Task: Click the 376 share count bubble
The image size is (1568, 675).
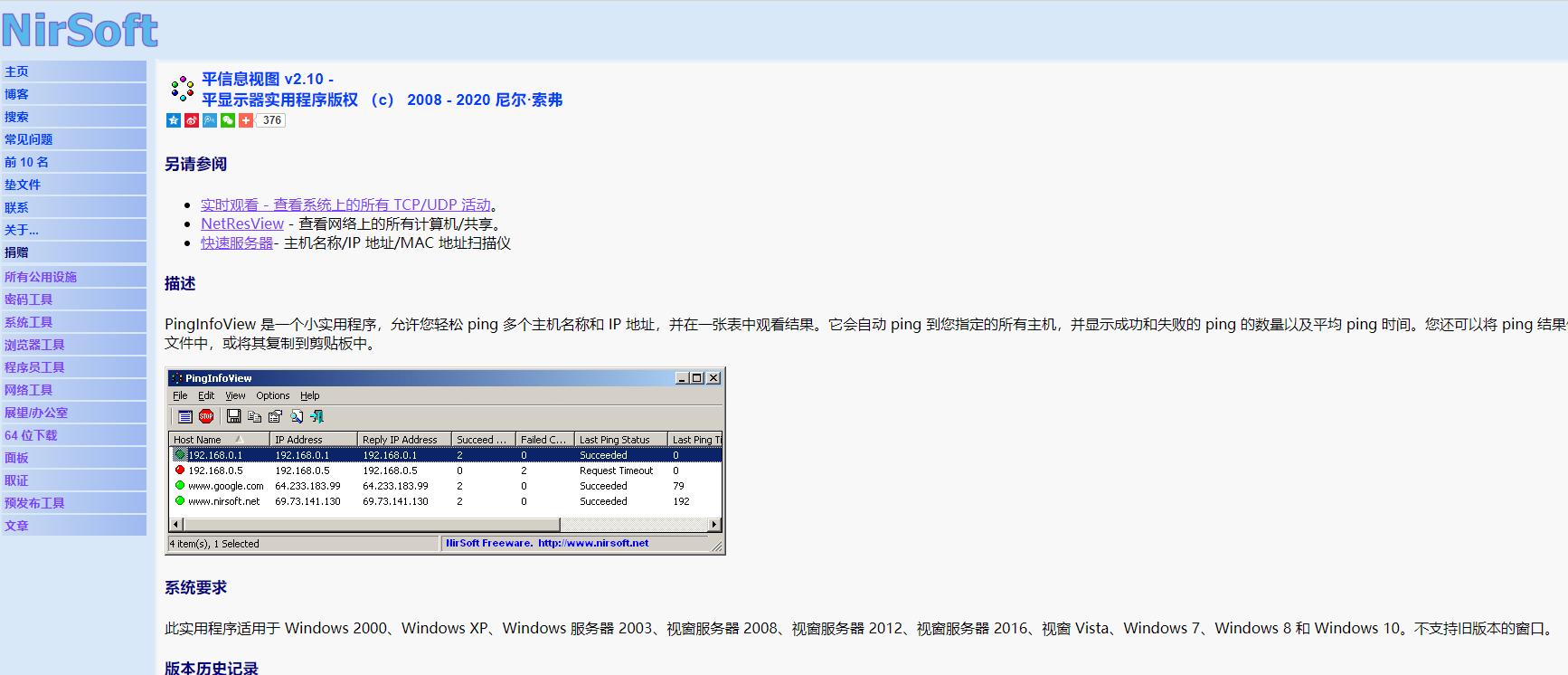Action: (x=271, y=120)
